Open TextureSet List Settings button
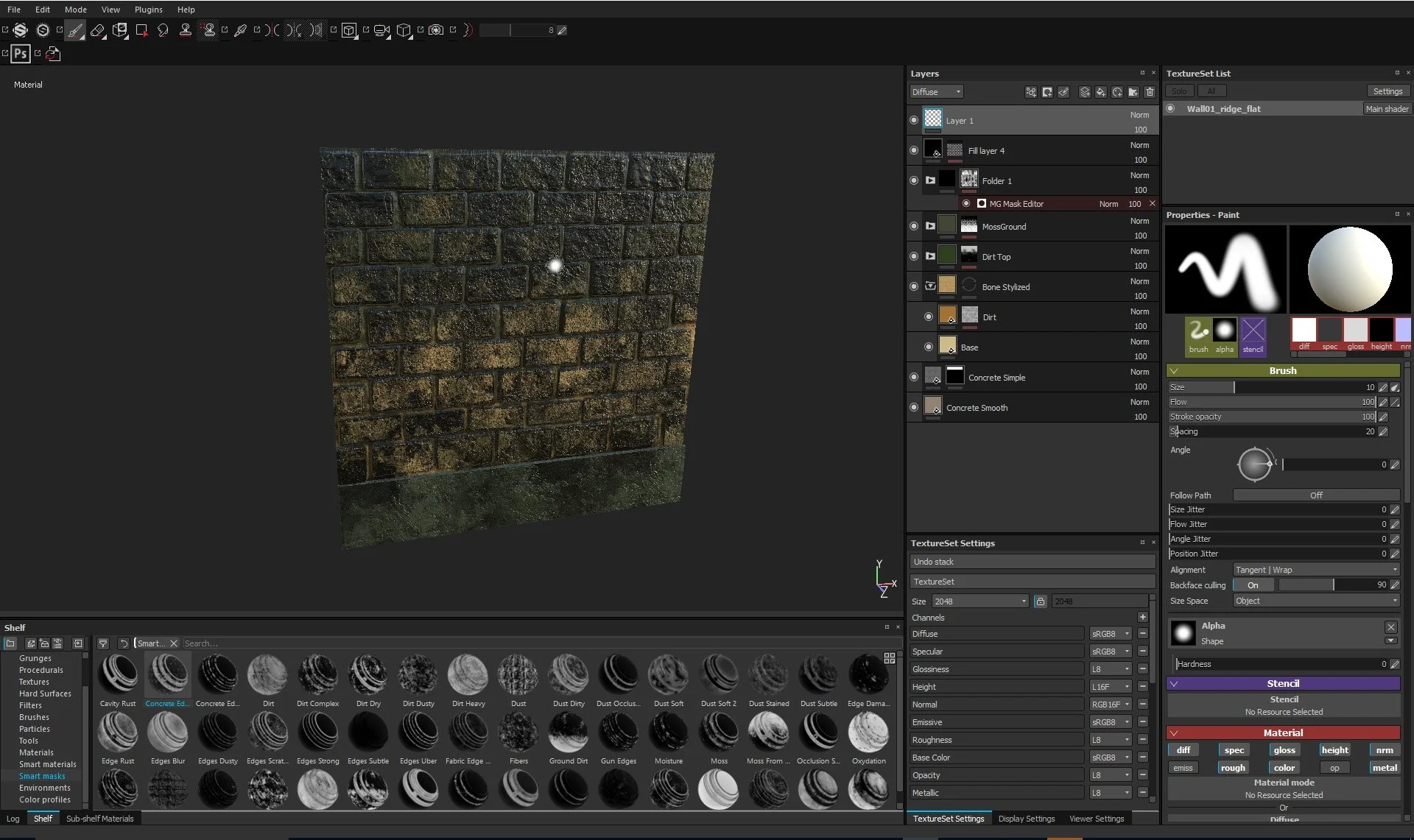Screen dimensions: 1414x840 pyautogui.click(x=1387, y=91)
